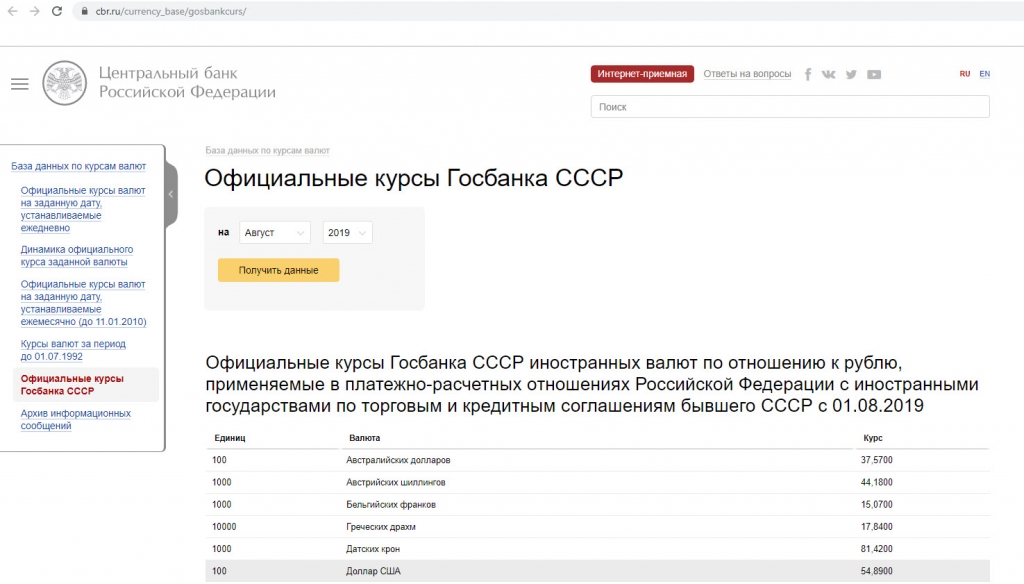The image size is (1024, 584).
Task: Go back using the browser back arrow
Action: (x=12, y=11)
